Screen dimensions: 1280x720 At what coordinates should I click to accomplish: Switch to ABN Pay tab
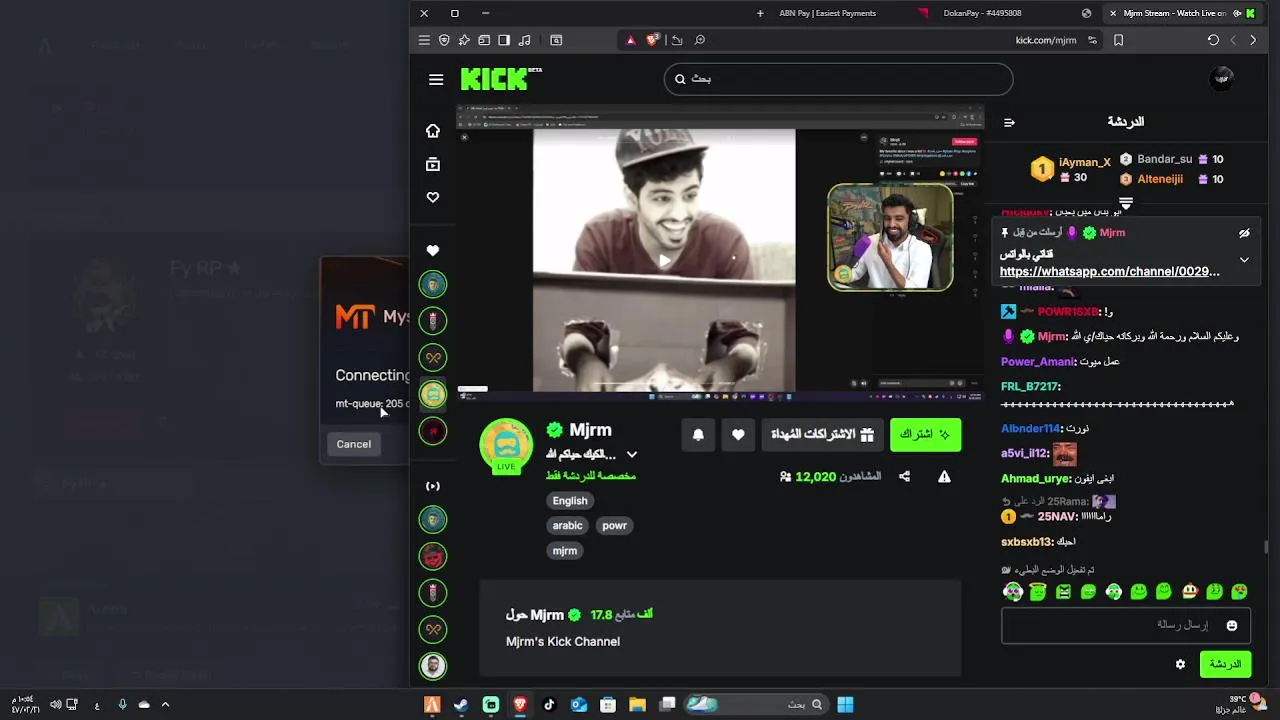826,13
